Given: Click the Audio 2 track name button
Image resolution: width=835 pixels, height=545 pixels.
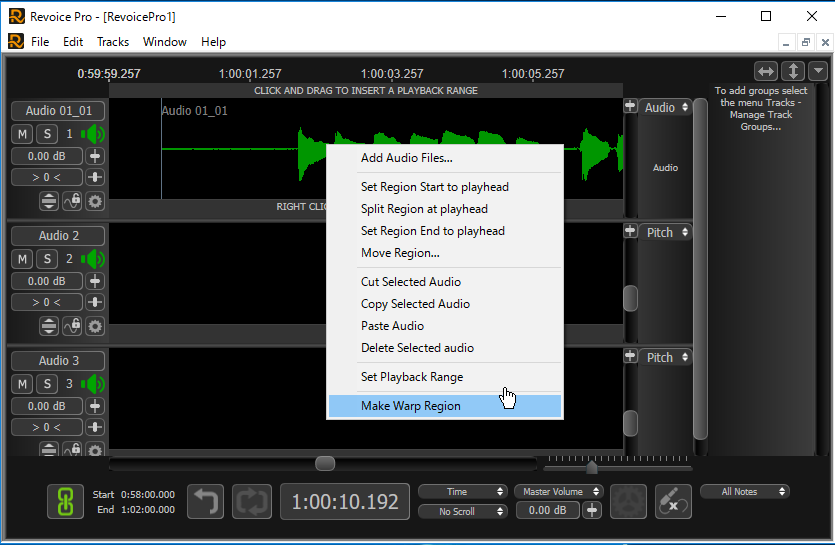Looking at the screenshot, I should [x=59, y=235].
